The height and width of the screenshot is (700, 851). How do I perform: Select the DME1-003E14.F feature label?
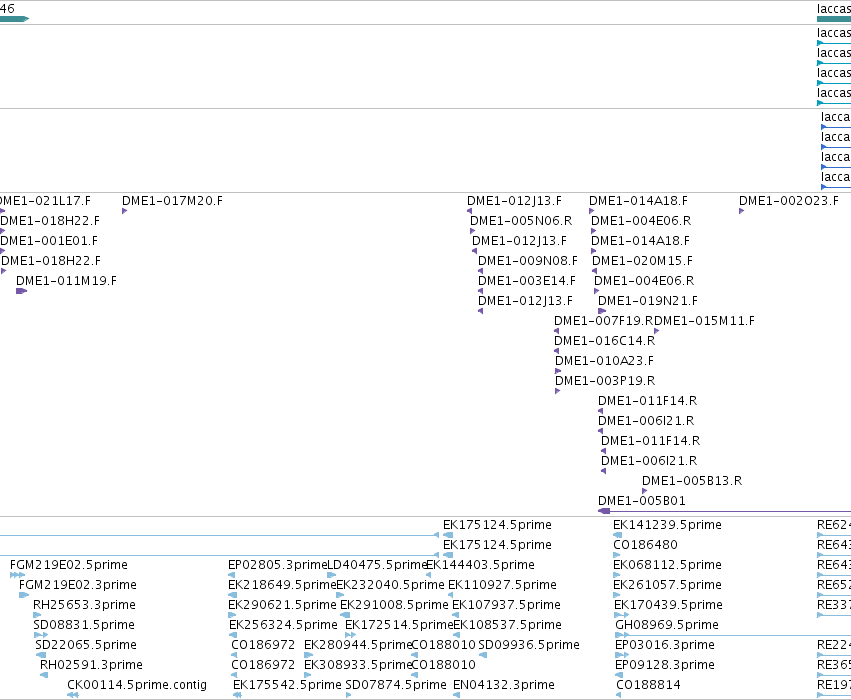click(526, 281)
